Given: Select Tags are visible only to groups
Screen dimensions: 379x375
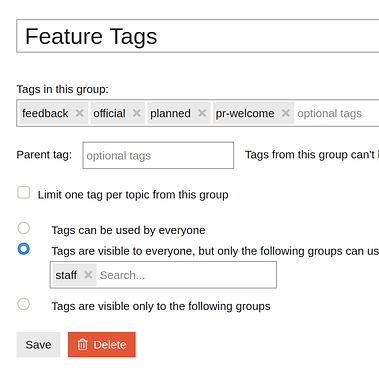Looking at the screenshot, I should click(x=23, y=304).
